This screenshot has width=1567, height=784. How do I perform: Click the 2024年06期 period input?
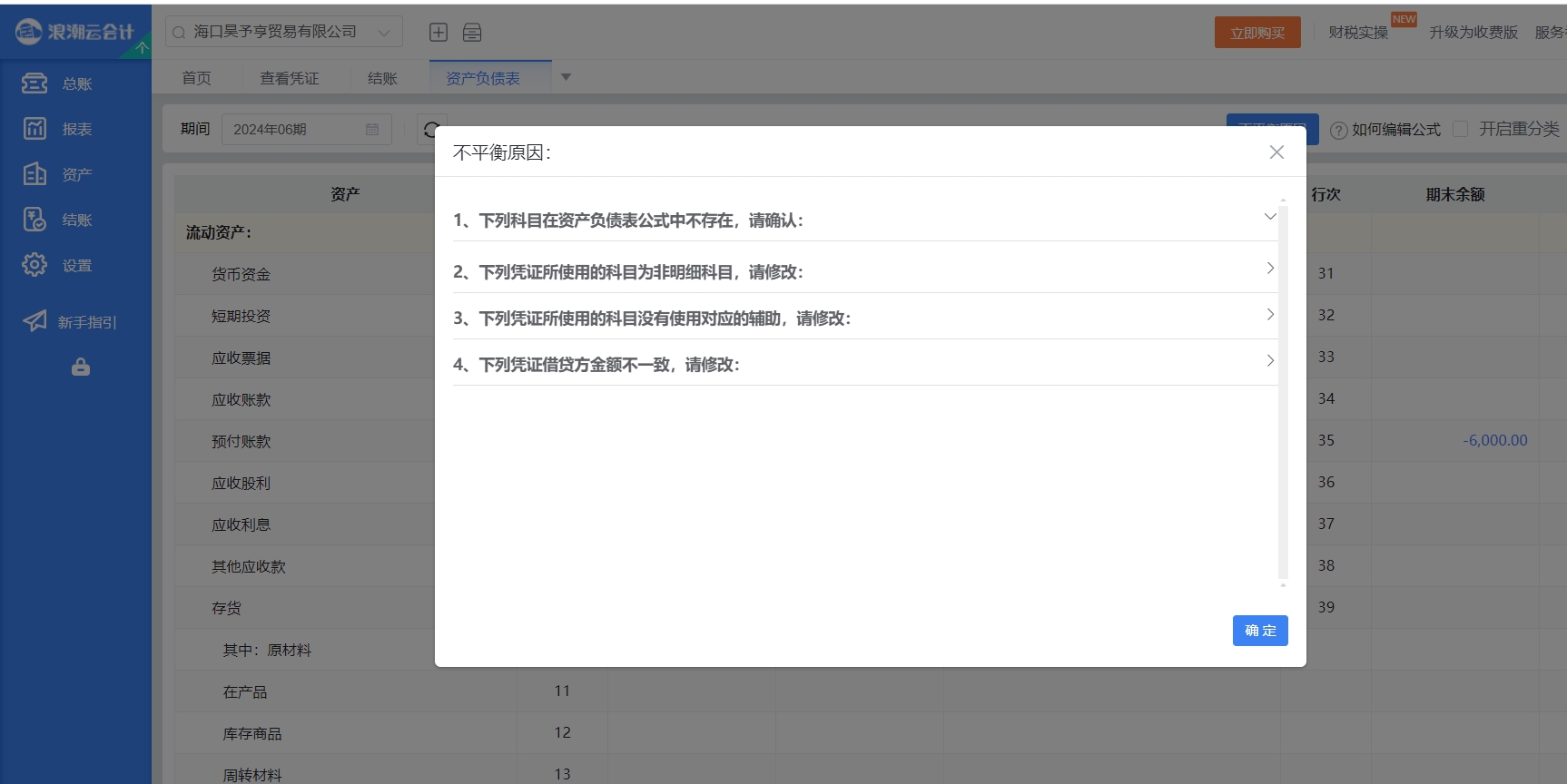(x=307, y=130)
